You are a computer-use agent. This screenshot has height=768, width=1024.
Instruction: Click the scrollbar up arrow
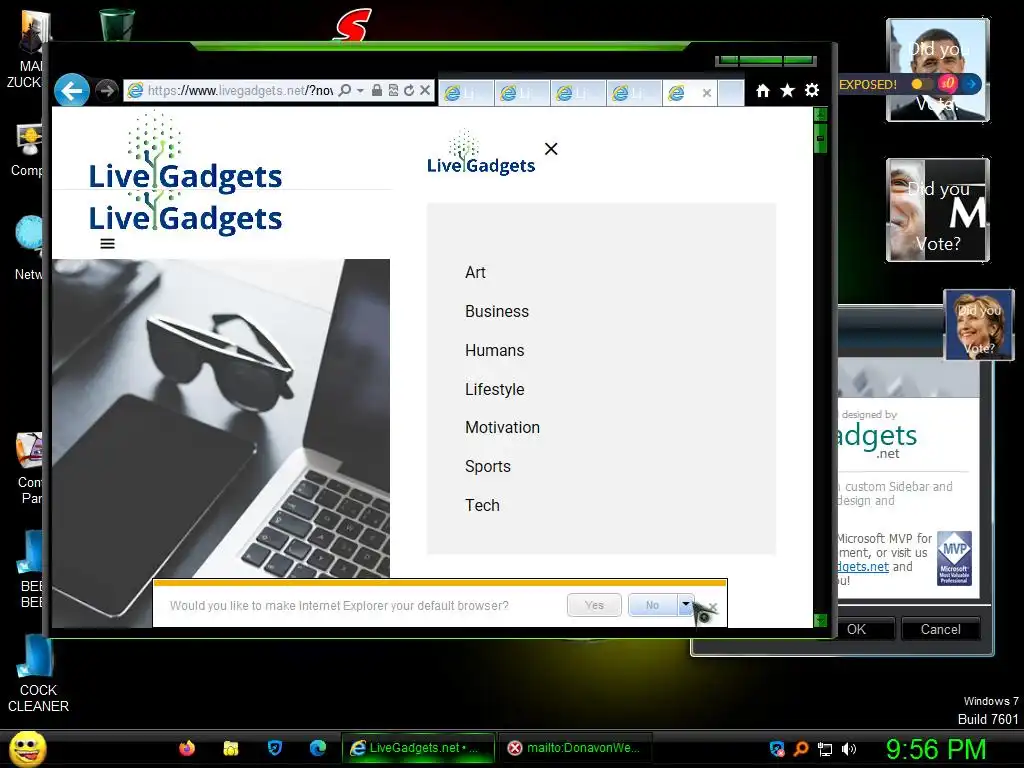click(x=820, y=114)
